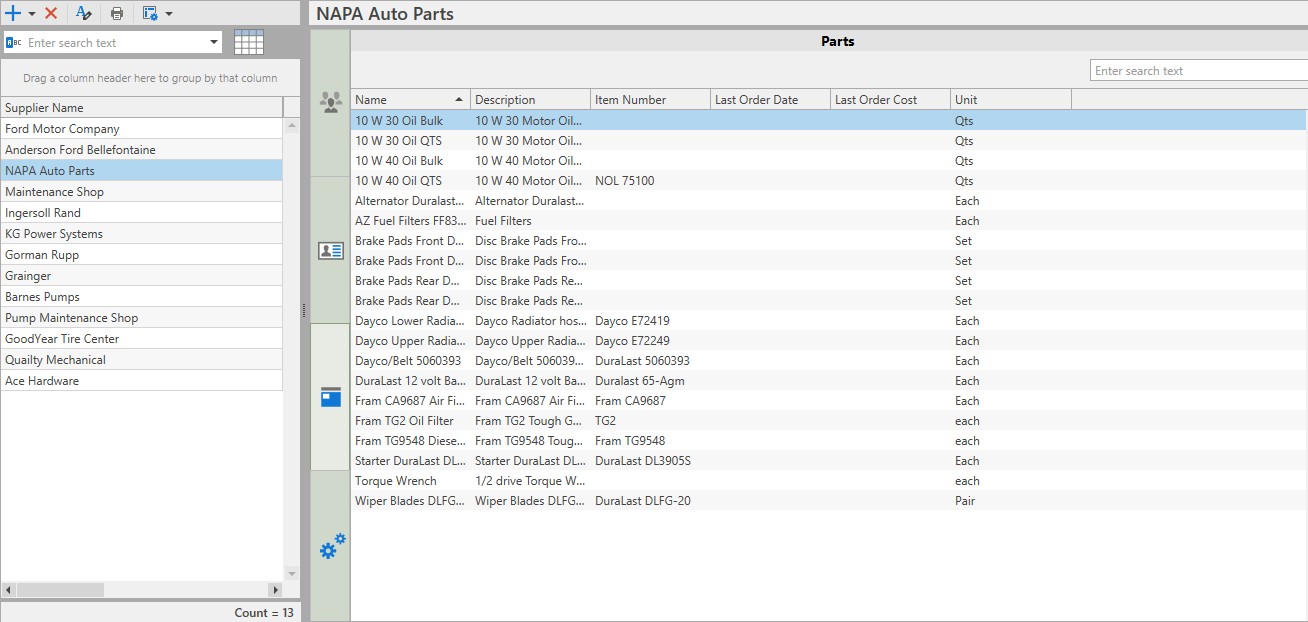
Task: Select the Dayco Upper Radiator part row
Action: 828,340
